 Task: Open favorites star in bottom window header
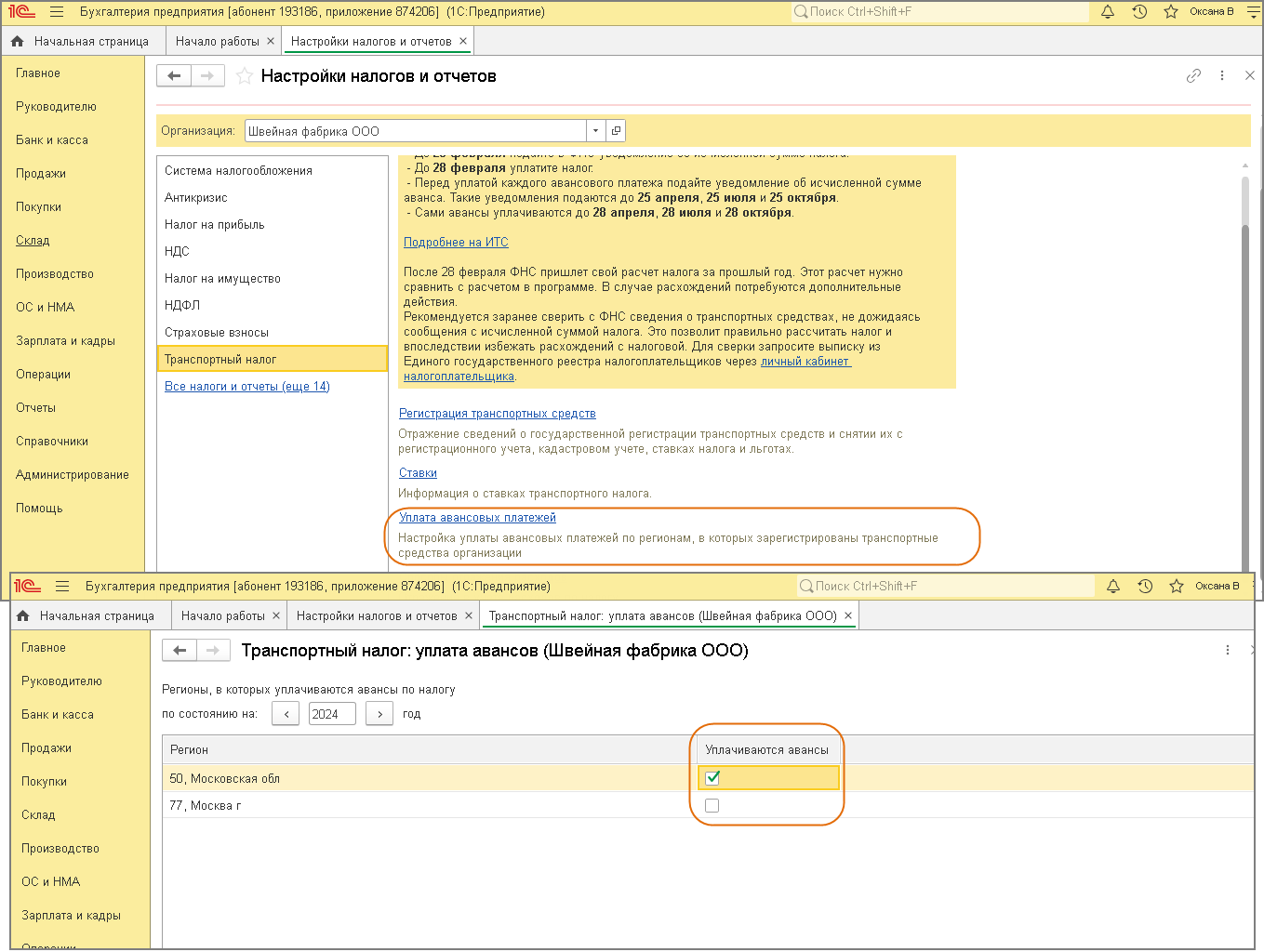1177,587
